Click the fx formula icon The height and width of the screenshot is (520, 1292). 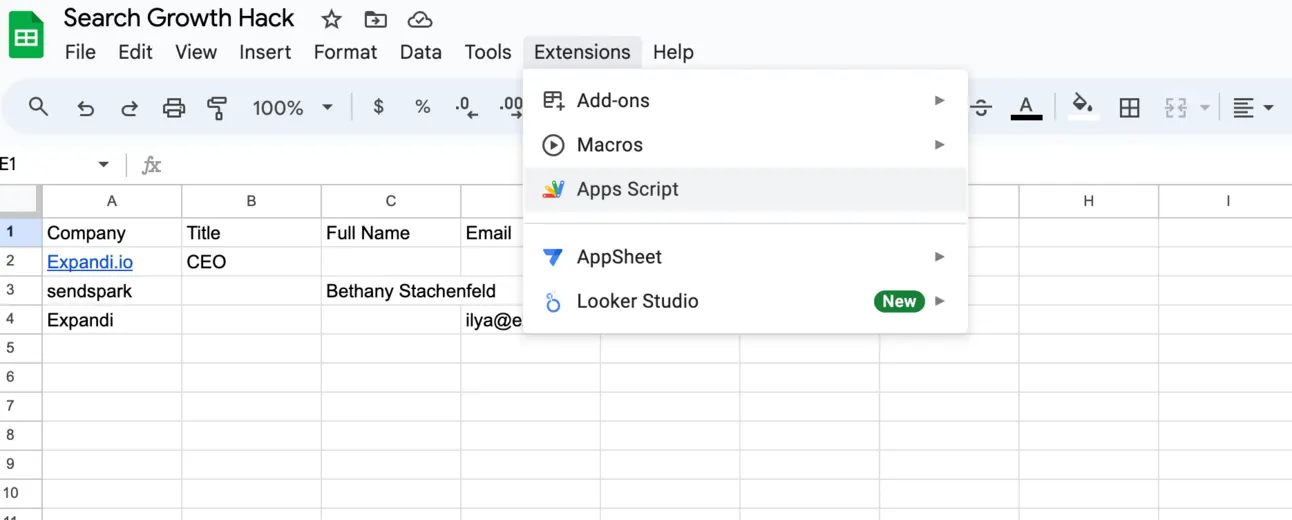tap(151, 165)
